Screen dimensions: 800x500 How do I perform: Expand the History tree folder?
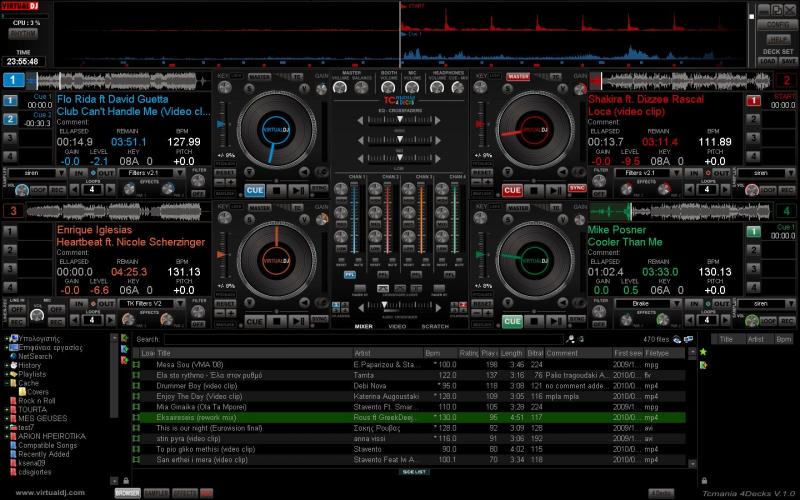[7, 365]
